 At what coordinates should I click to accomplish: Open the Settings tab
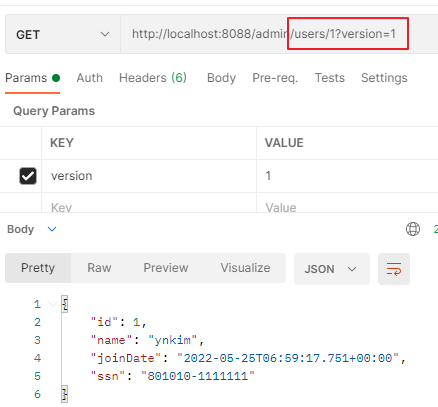(x=384, y=78)
